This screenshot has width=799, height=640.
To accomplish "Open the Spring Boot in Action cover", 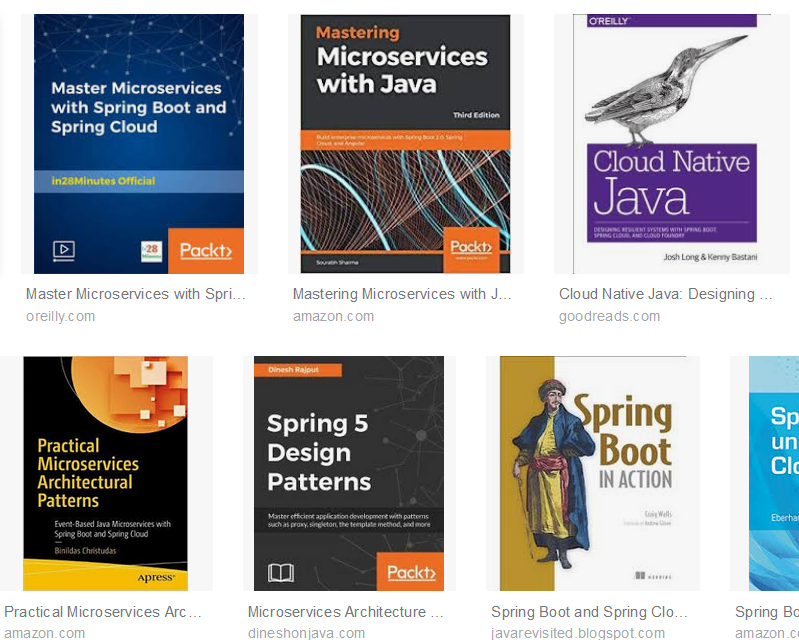I will tap(593, 473).
